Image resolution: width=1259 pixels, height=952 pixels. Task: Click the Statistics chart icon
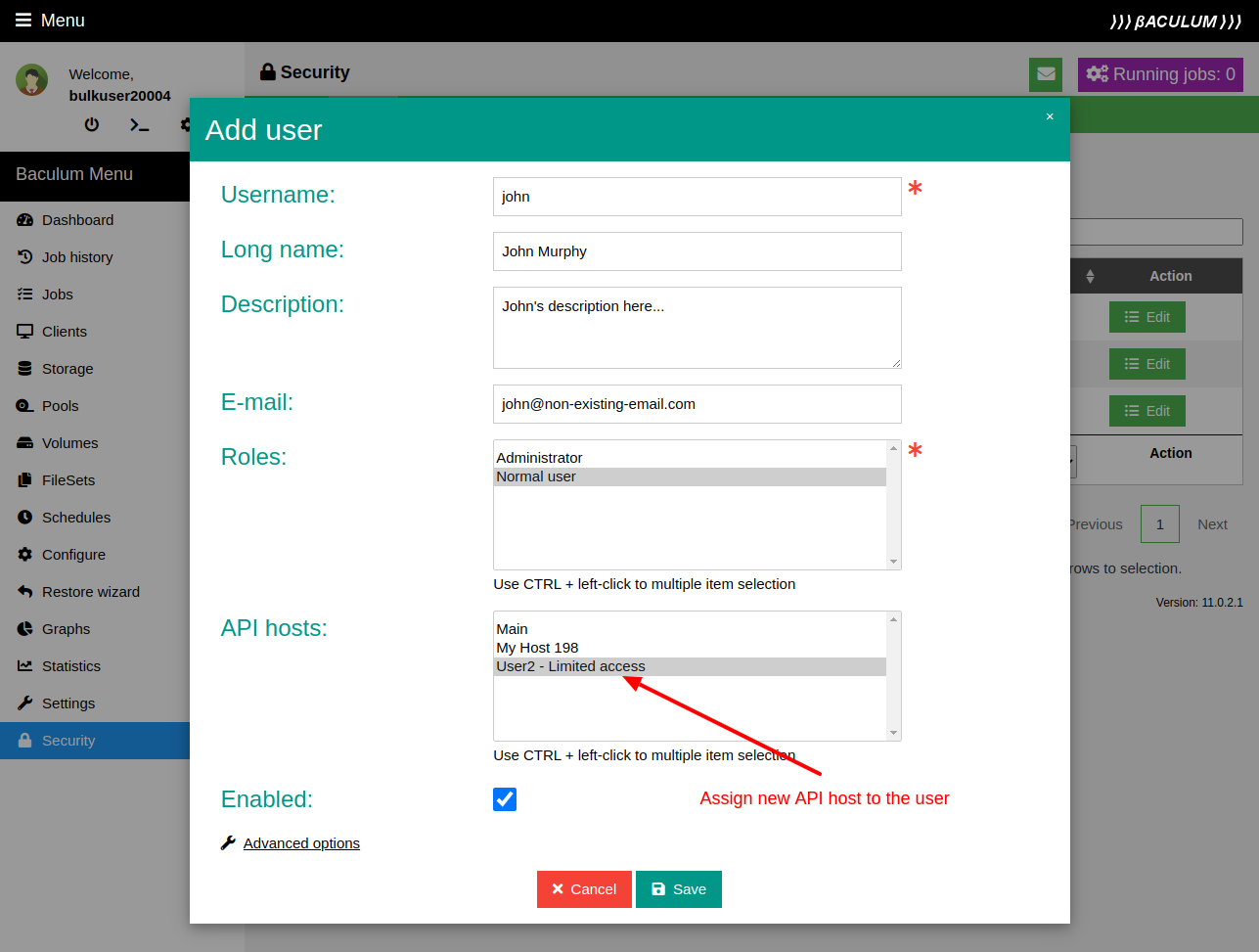point(25,666)
